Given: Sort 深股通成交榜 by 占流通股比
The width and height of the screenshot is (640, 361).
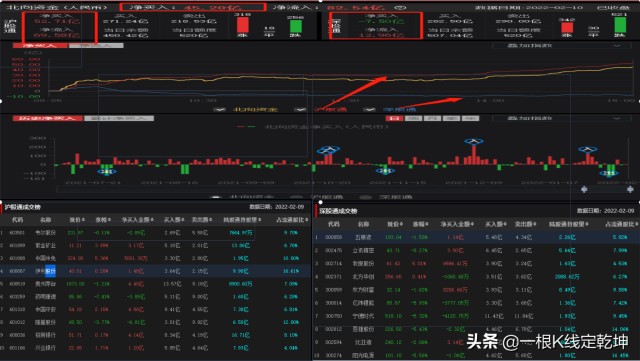Looking at the screenshot, I should click(x=622, y=224).
